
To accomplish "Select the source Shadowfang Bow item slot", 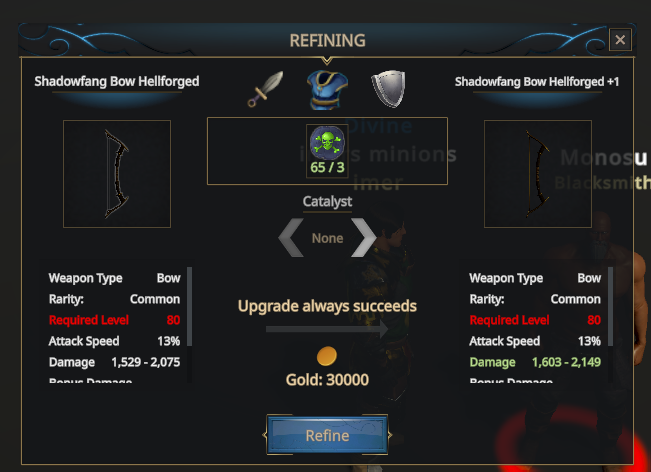I will click(117, 174).
